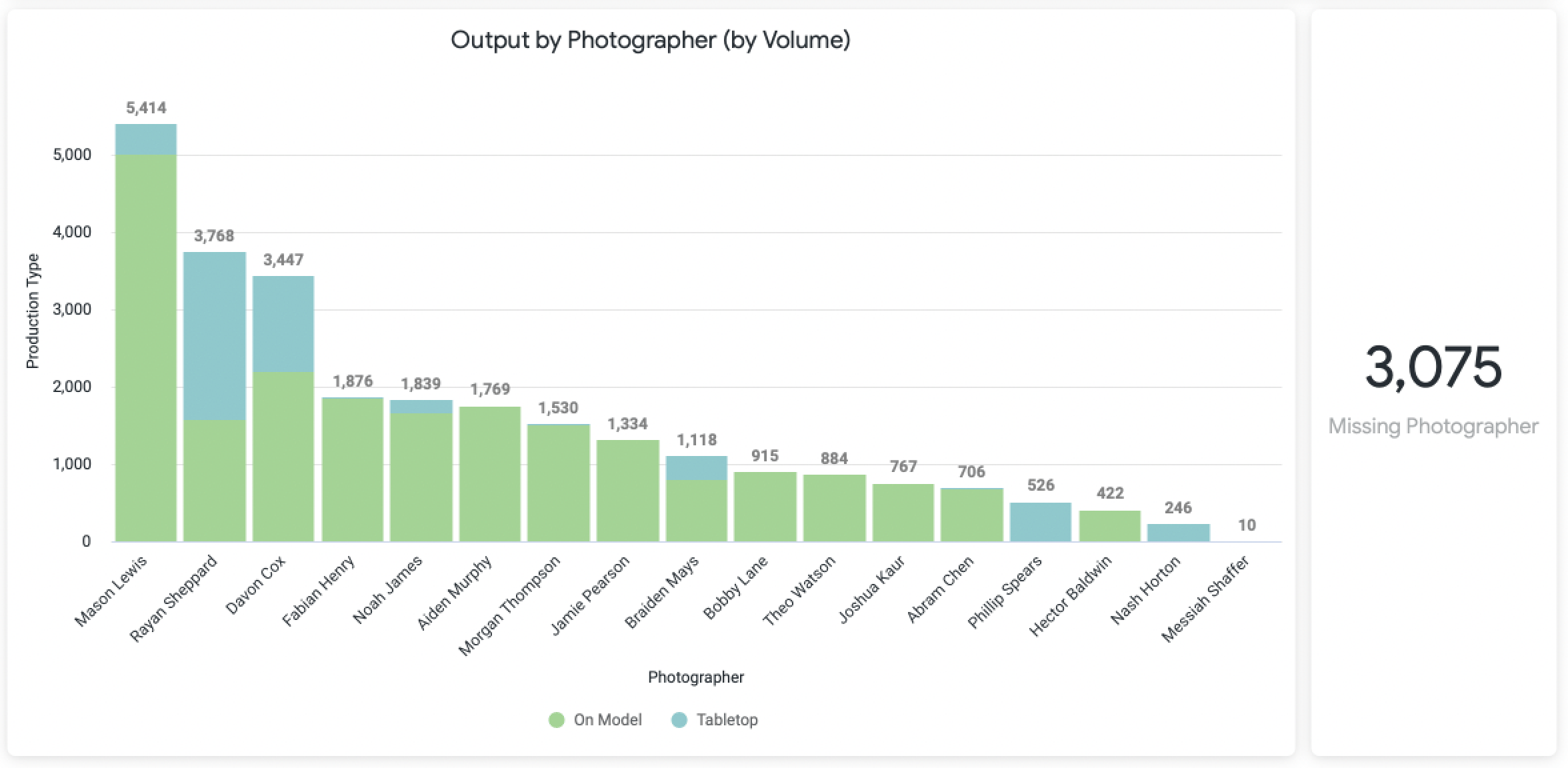Viewport: 1568px width, 768px height.
Task: Click the Photographer x-axis title
Action: pos(696,677)
